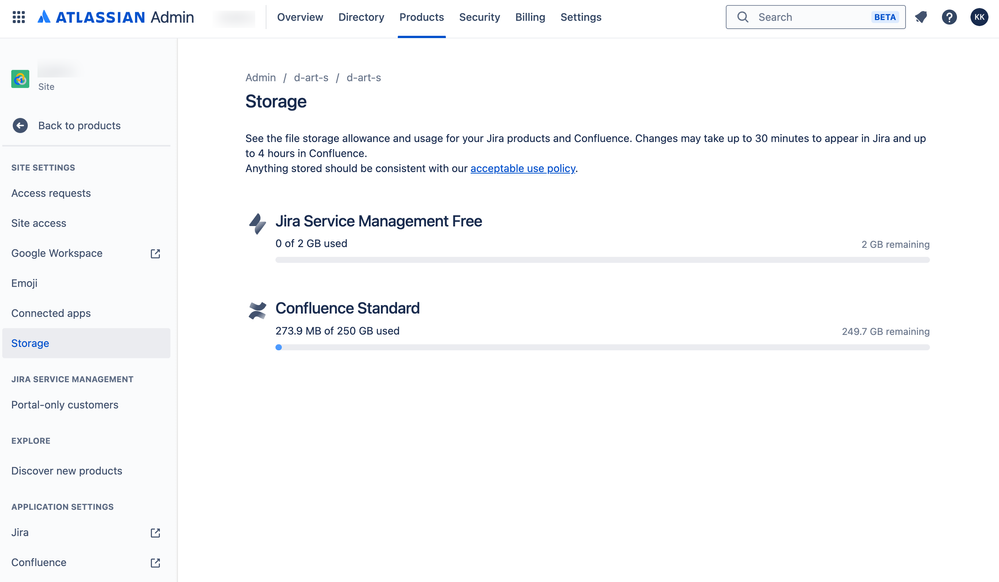
Task: Open the Billing tab
Action: 530,17
